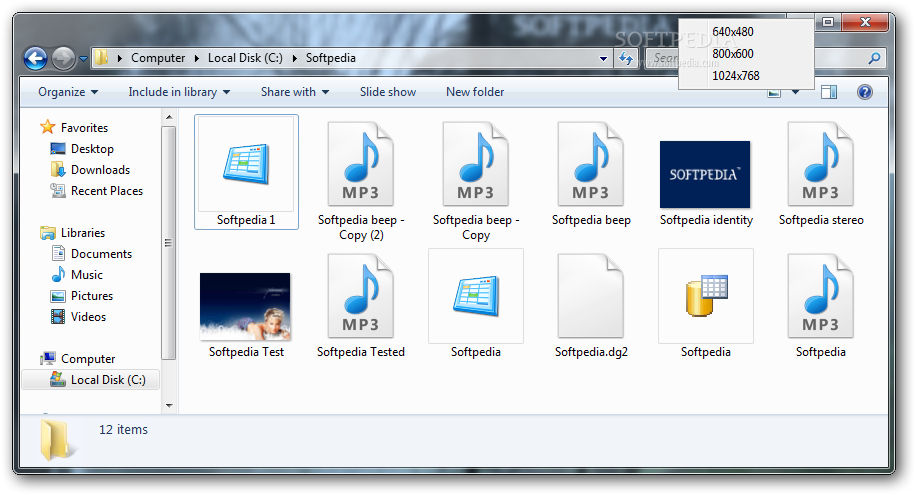Click the Favorites star icon
Image resolution: width=916 pixels, height=495 pixels.
tap(47, 127)
